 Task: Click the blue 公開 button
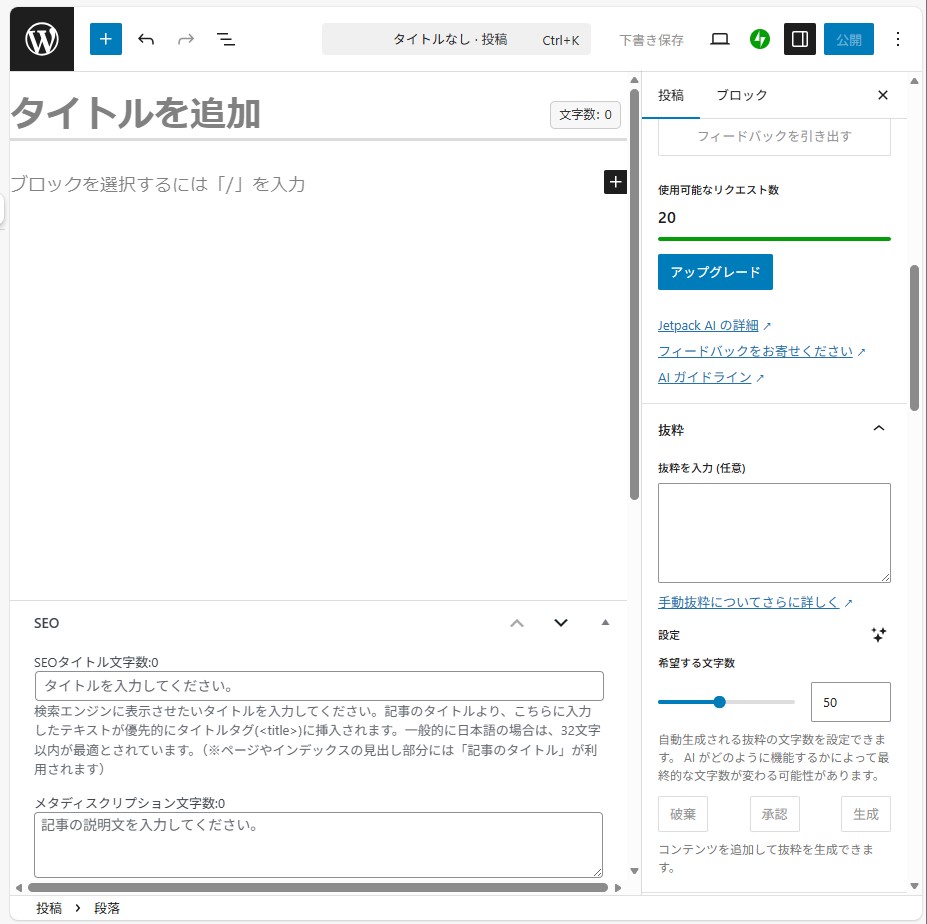848,40
